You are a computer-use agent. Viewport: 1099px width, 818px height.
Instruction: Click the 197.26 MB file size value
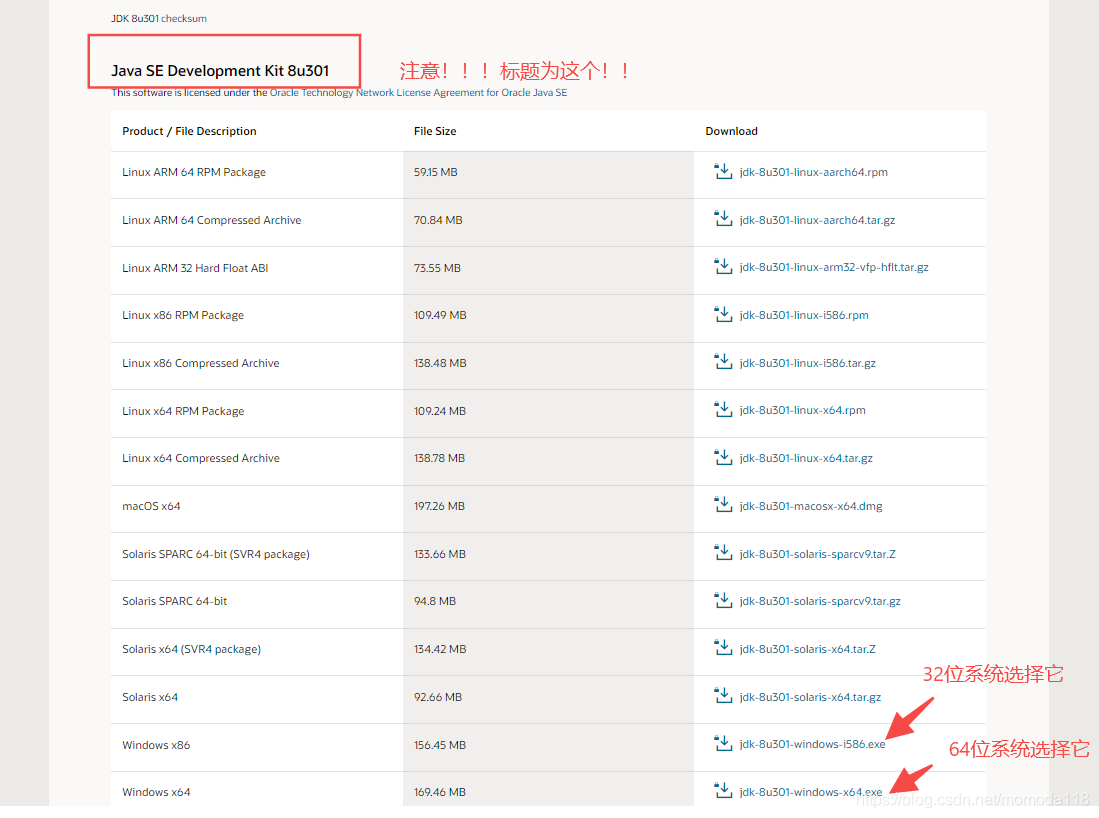[439, 506]
